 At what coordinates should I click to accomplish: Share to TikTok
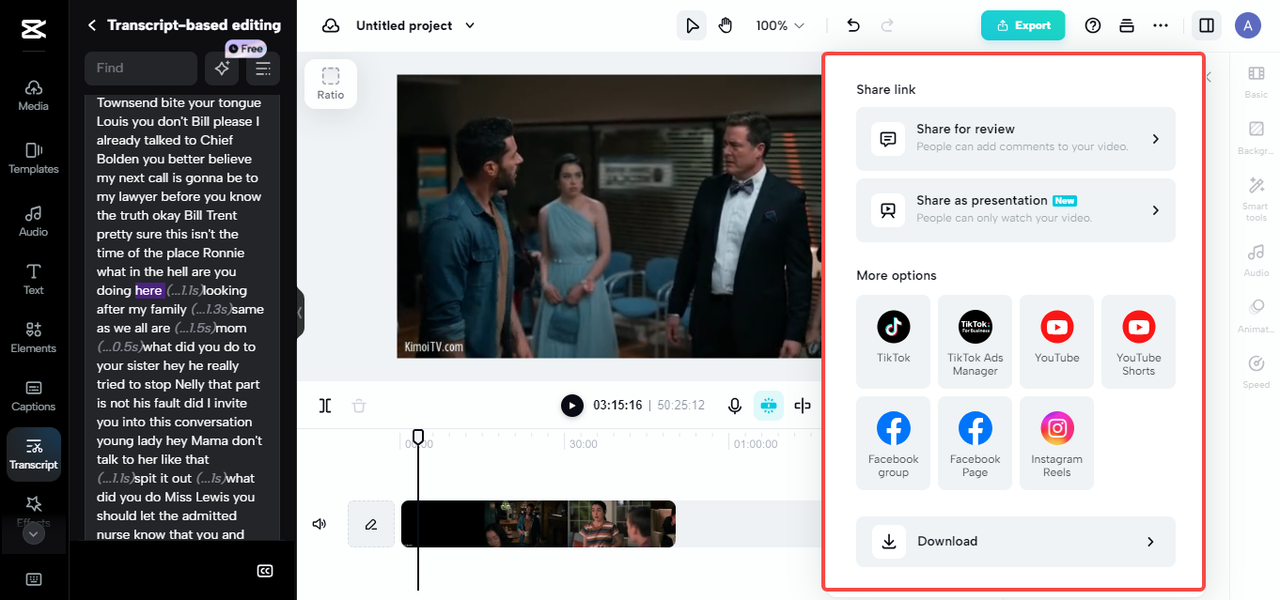(x=894, y=341)
